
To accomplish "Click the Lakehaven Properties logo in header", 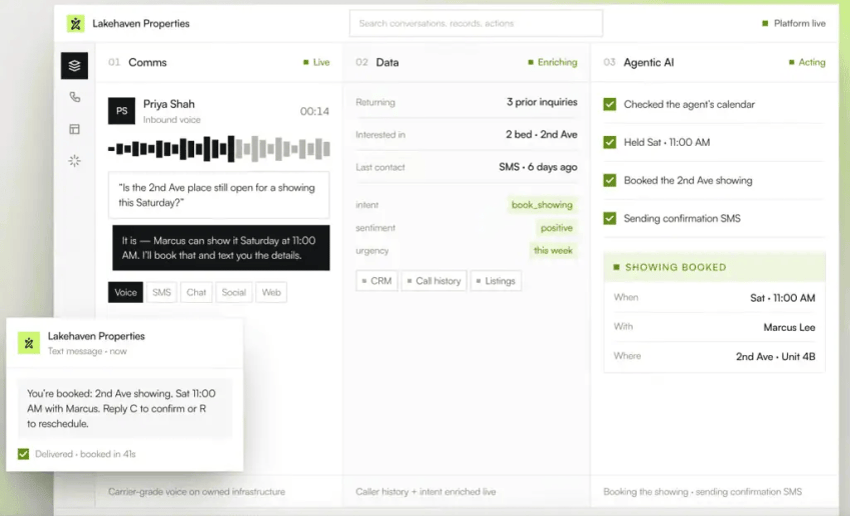I will [x=75, y=23].
